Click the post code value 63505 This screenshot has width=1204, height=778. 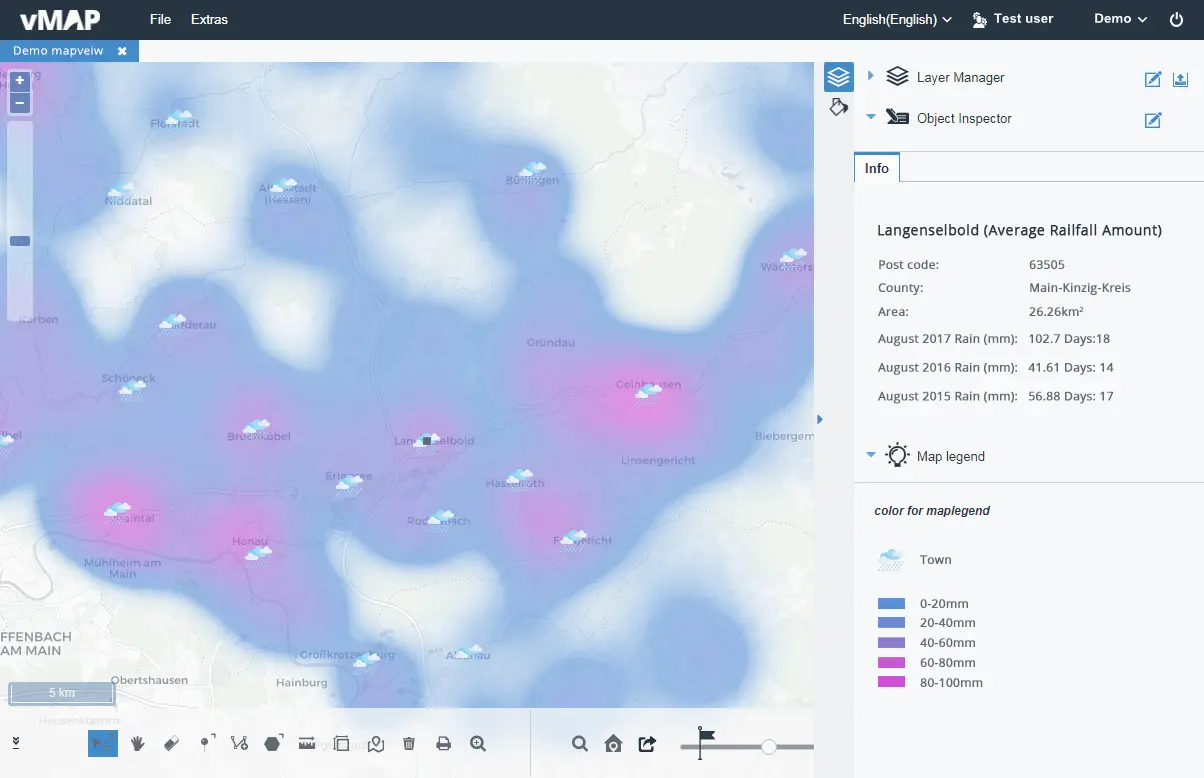tap(1046, 265)
